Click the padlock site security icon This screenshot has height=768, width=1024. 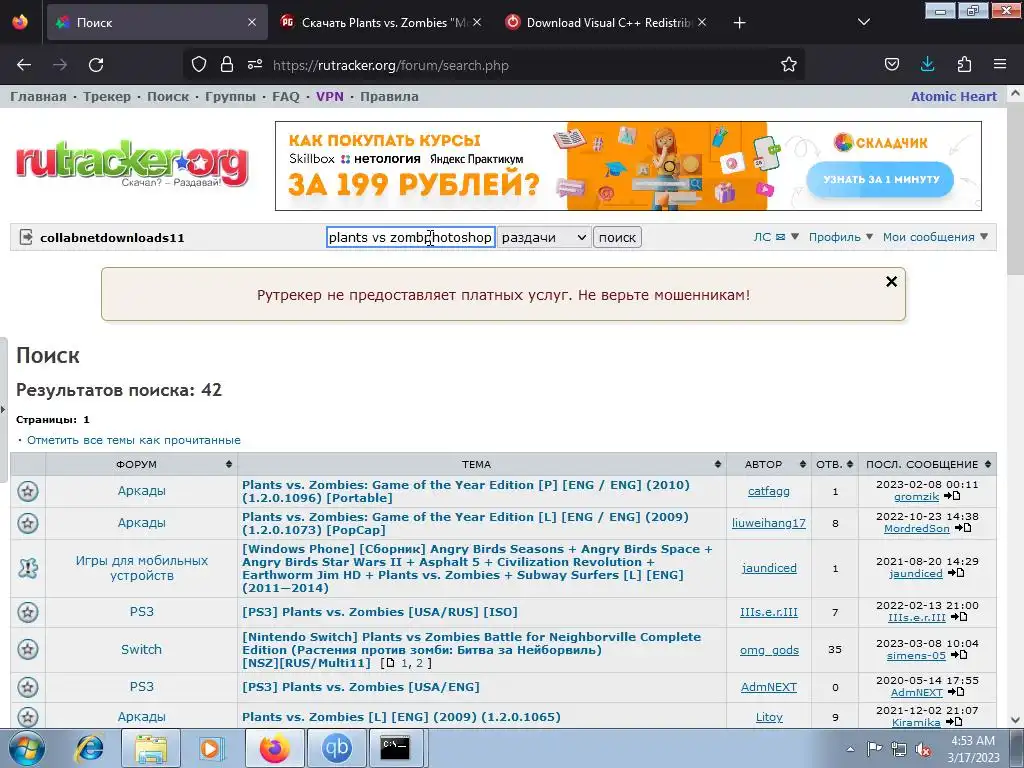227,65
